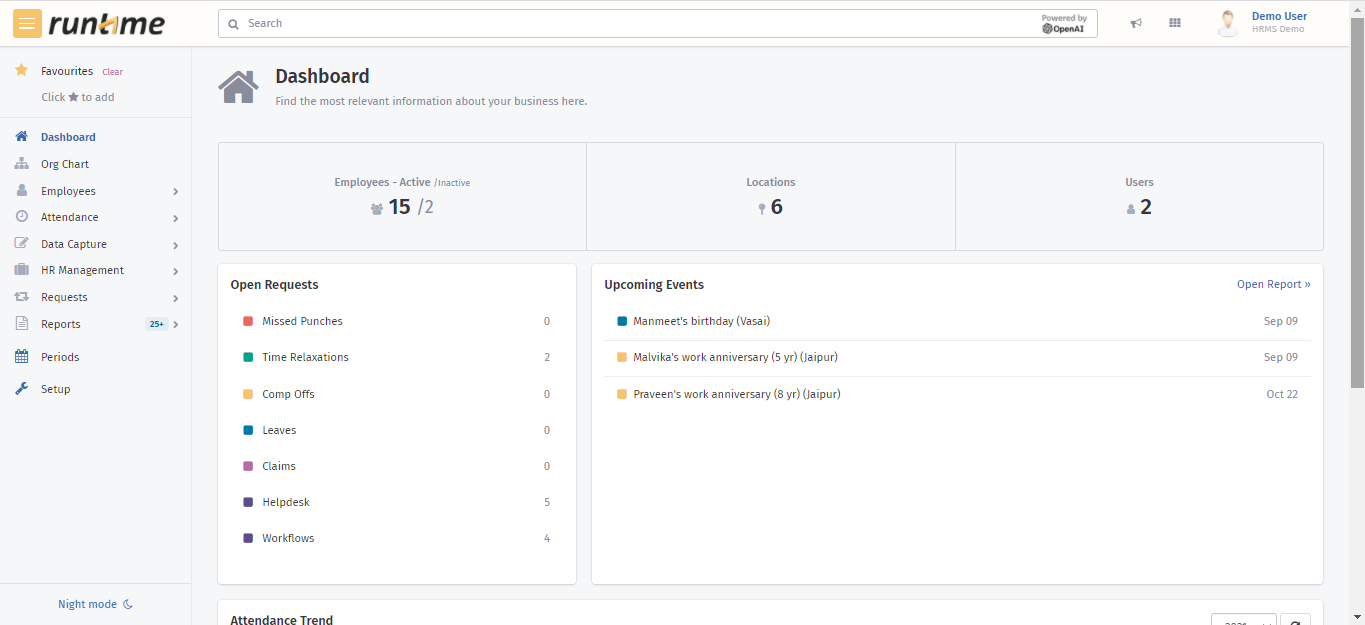Click the red Missed Punches color square
This screenshot has width=1365, height=625.
(248, 321)
